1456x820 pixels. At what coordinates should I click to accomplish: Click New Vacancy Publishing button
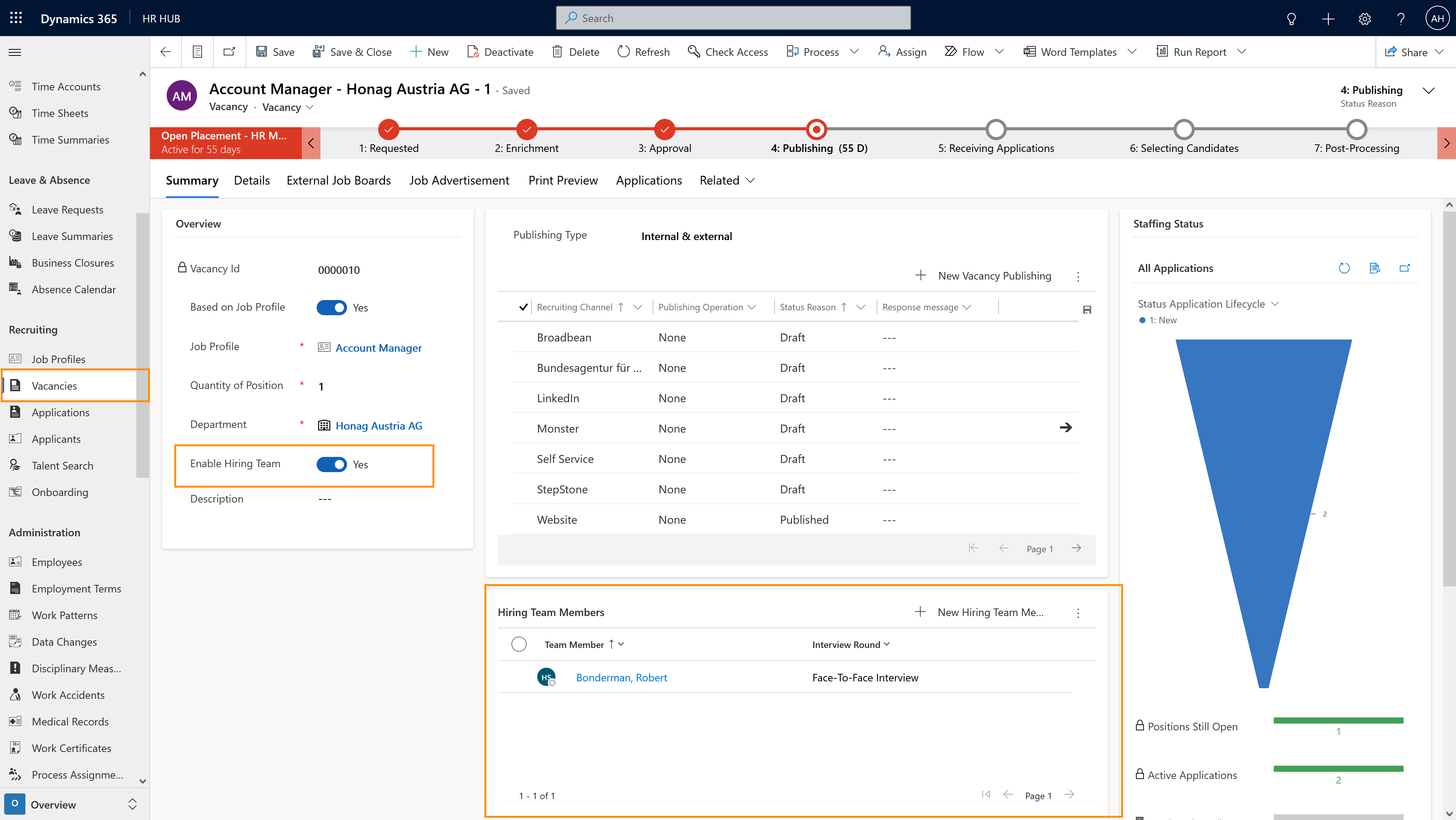click(983, 276)
